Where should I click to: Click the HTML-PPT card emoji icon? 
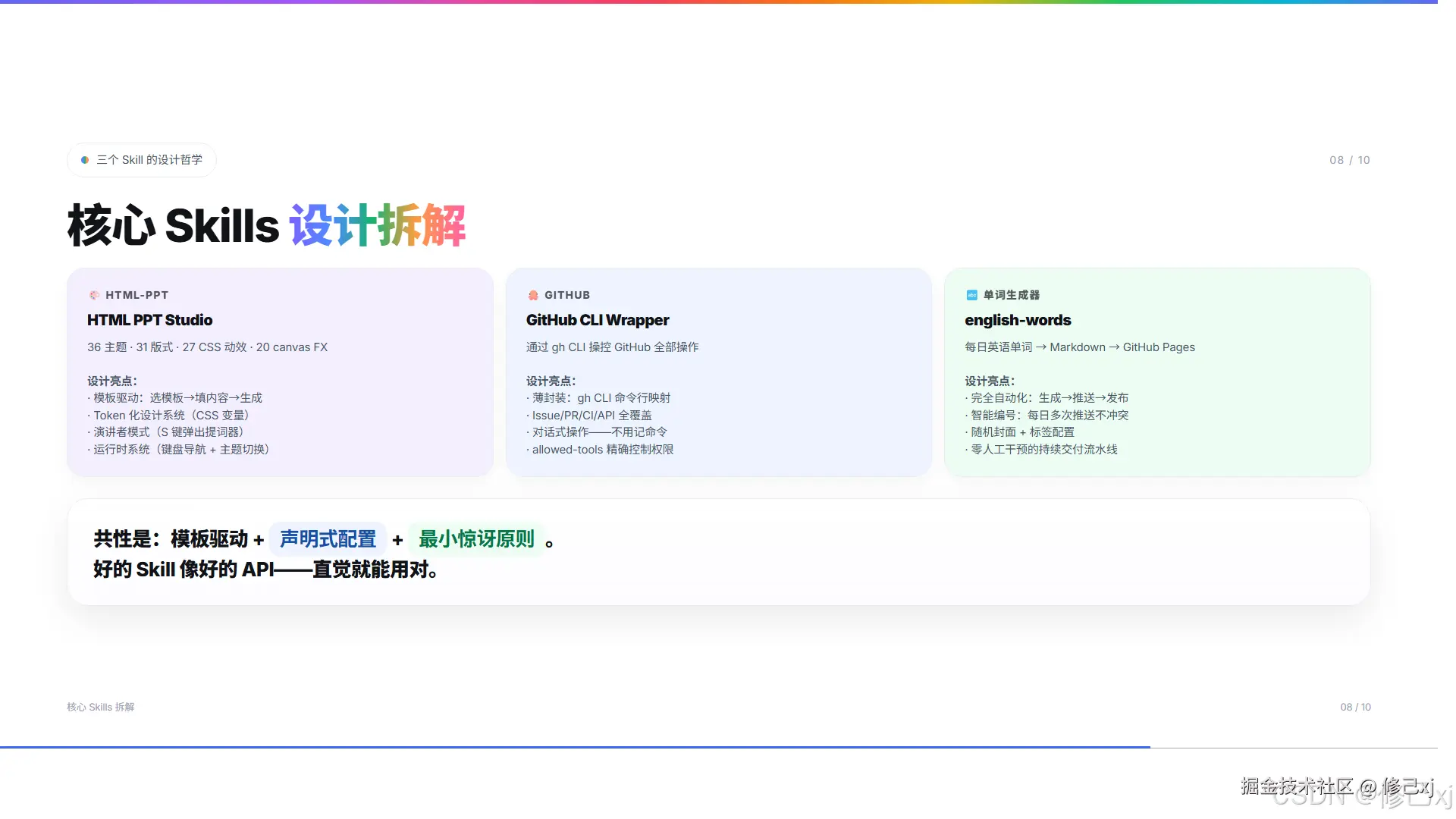(x=94, y=295)
